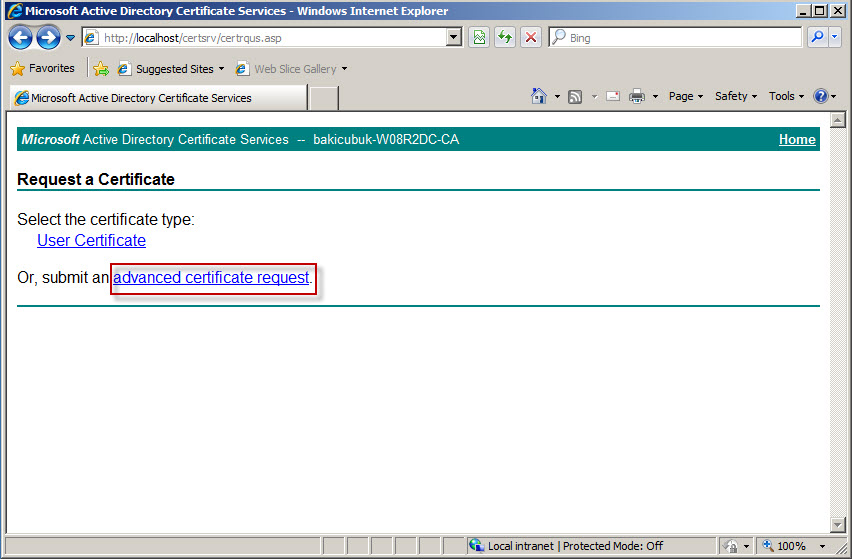Follow the Home link in teal banner

[x=797, y=140]
